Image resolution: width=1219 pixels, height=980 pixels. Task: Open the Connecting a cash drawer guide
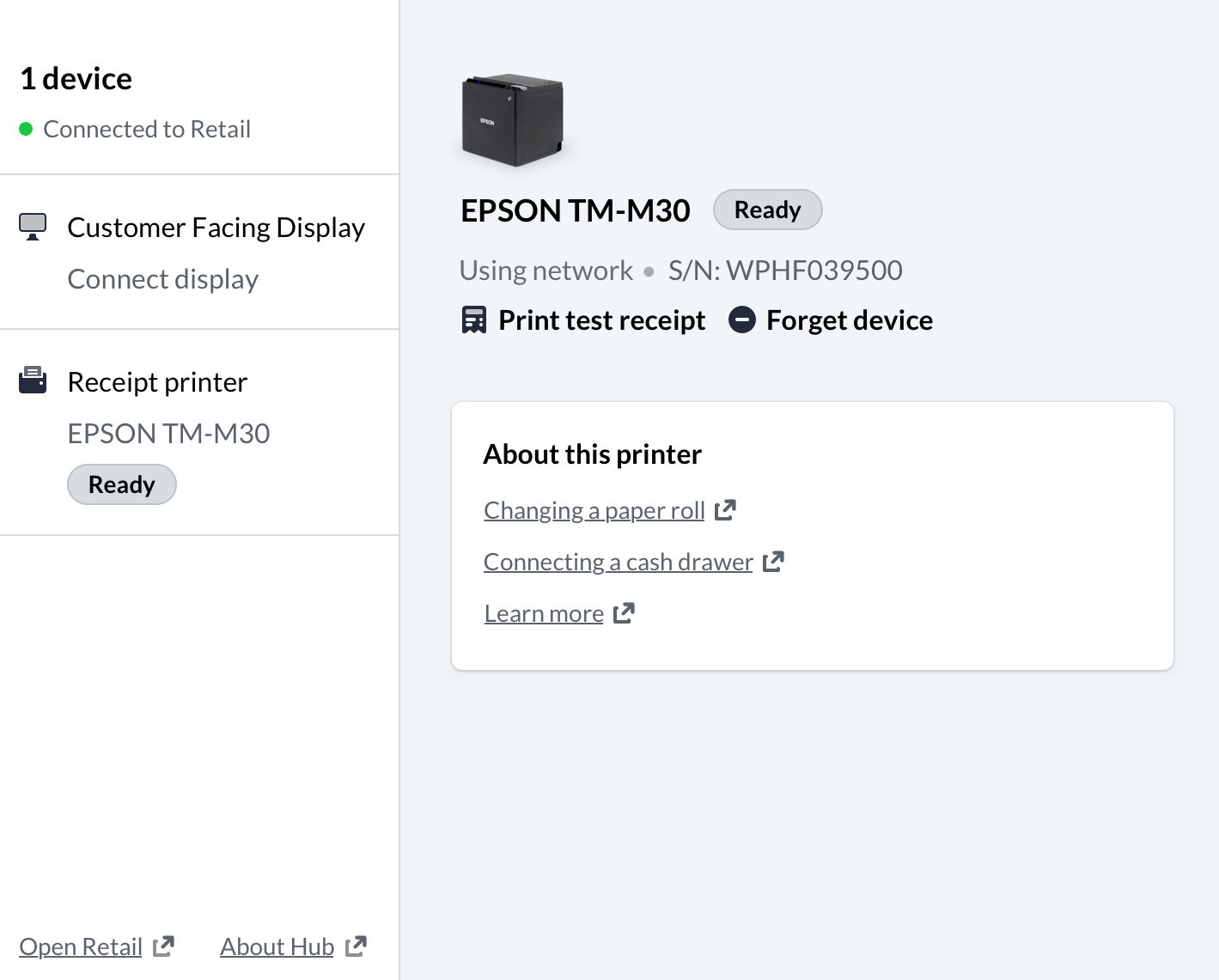click(618, 563)
